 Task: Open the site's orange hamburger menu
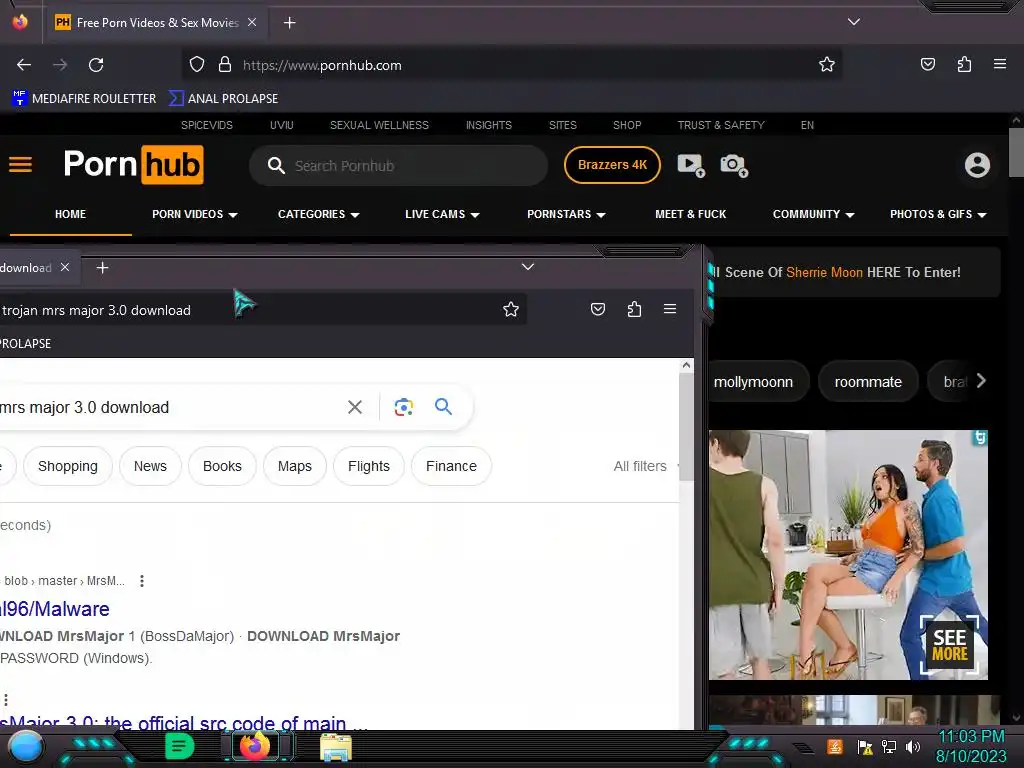[20, 165]
